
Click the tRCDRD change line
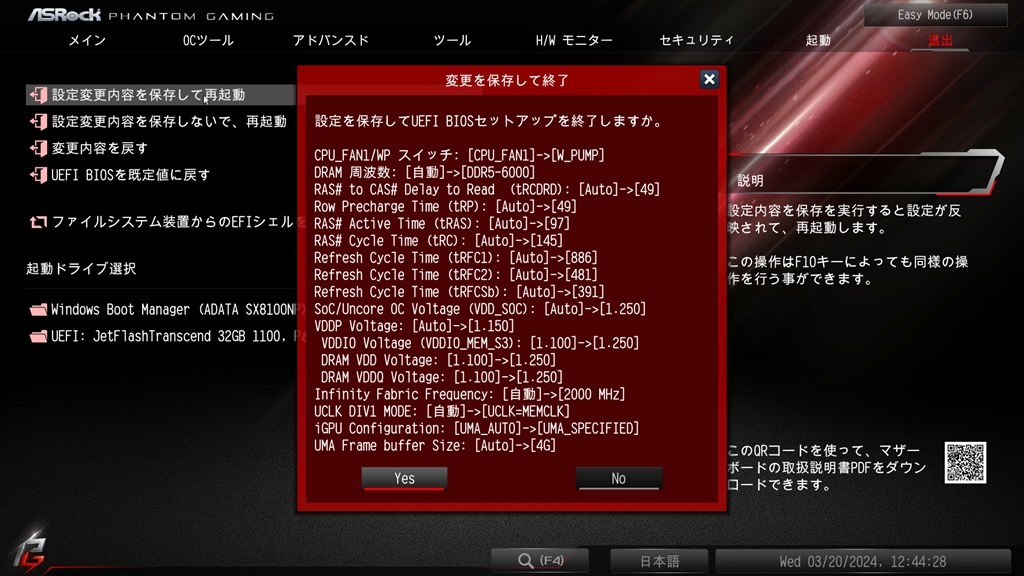487,189
